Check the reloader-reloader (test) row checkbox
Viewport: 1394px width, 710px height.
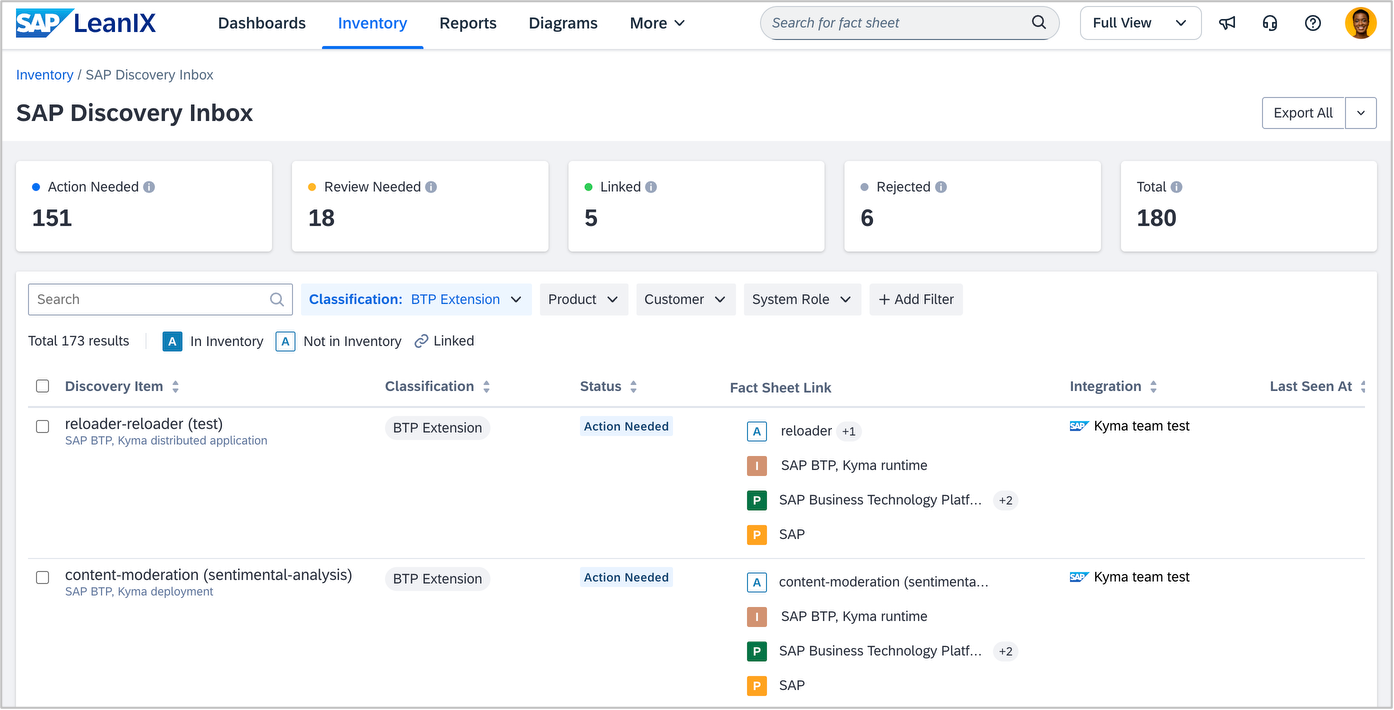pos(42,426)
